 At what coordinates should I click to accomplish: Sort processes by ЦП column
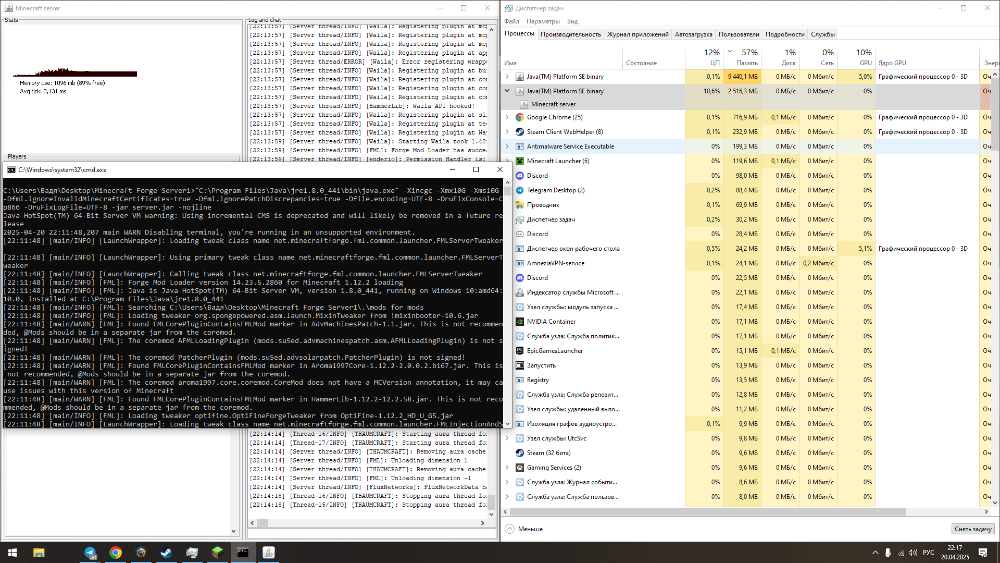pos(704,57)
